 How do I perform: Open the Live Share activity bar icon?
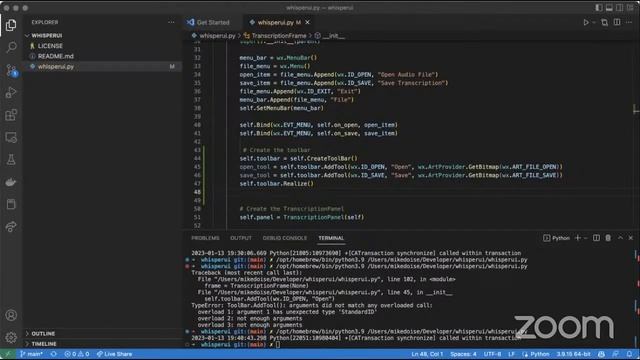(11, 227)
